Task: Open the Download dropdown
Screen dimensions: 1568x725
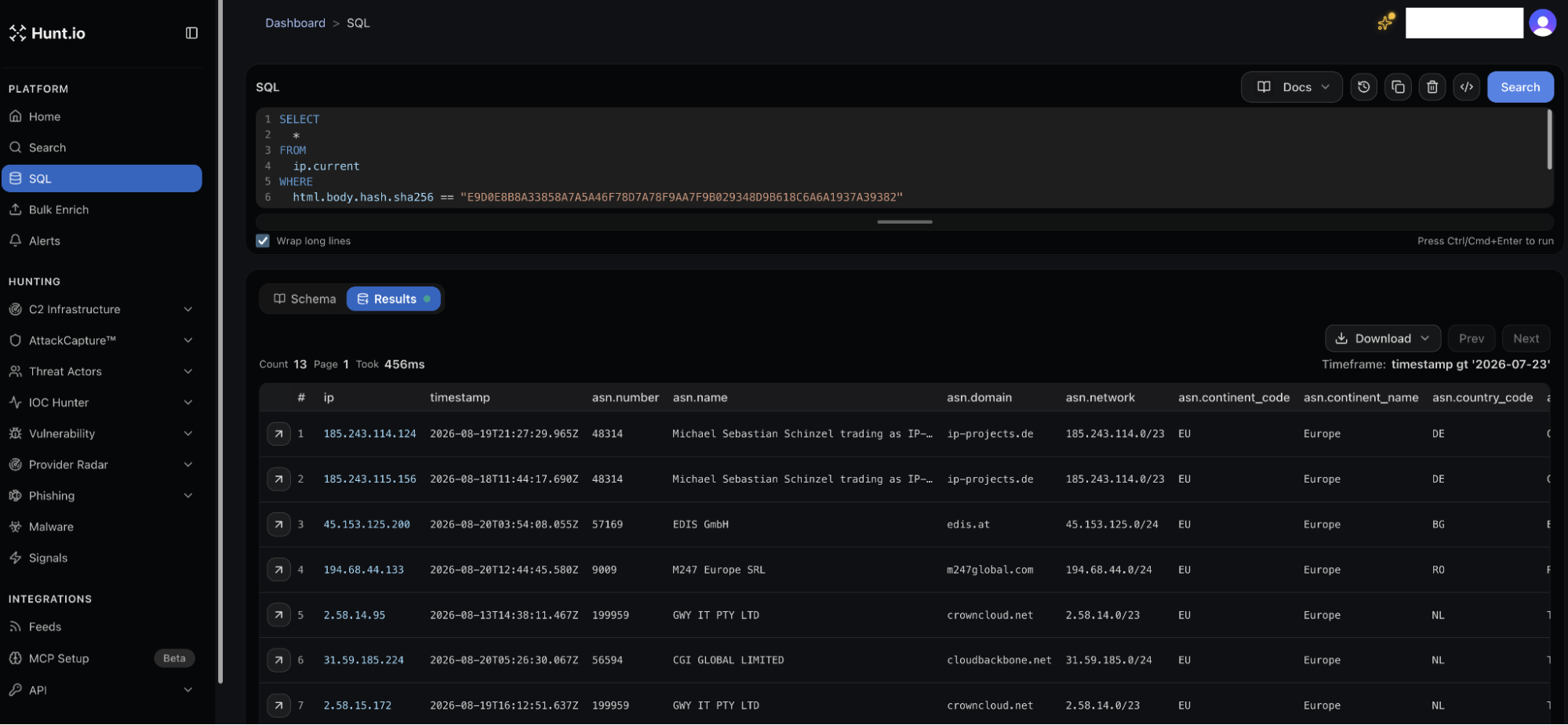Action: point(1383,339)
